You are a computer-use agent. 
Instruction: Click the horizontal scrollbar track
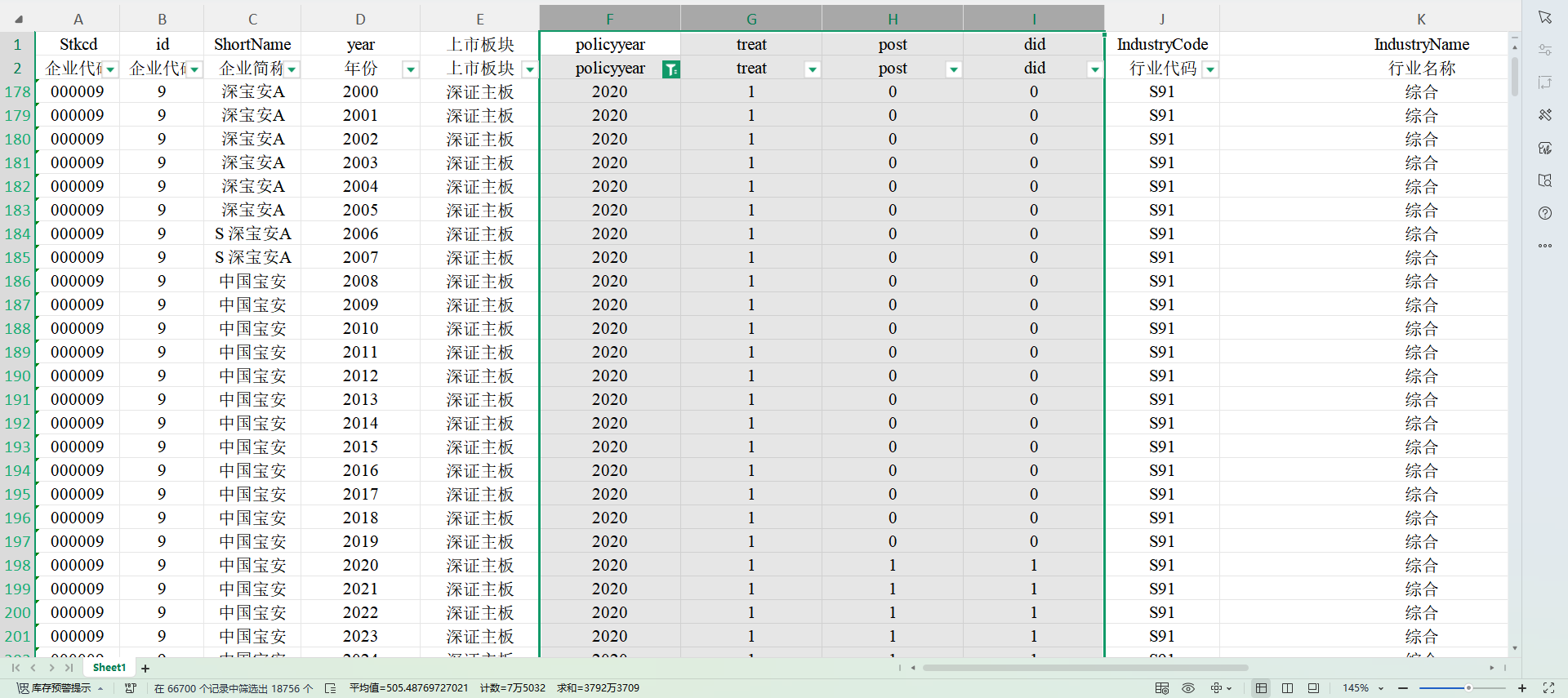(x=1085, y=668)
